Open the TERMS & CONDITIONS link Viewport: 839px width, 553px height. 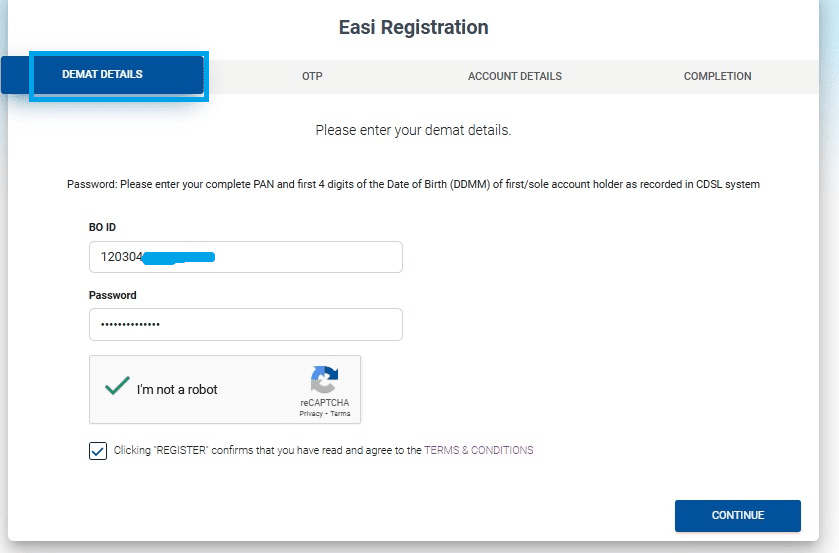pyautogui.click(x=479, y=450)
